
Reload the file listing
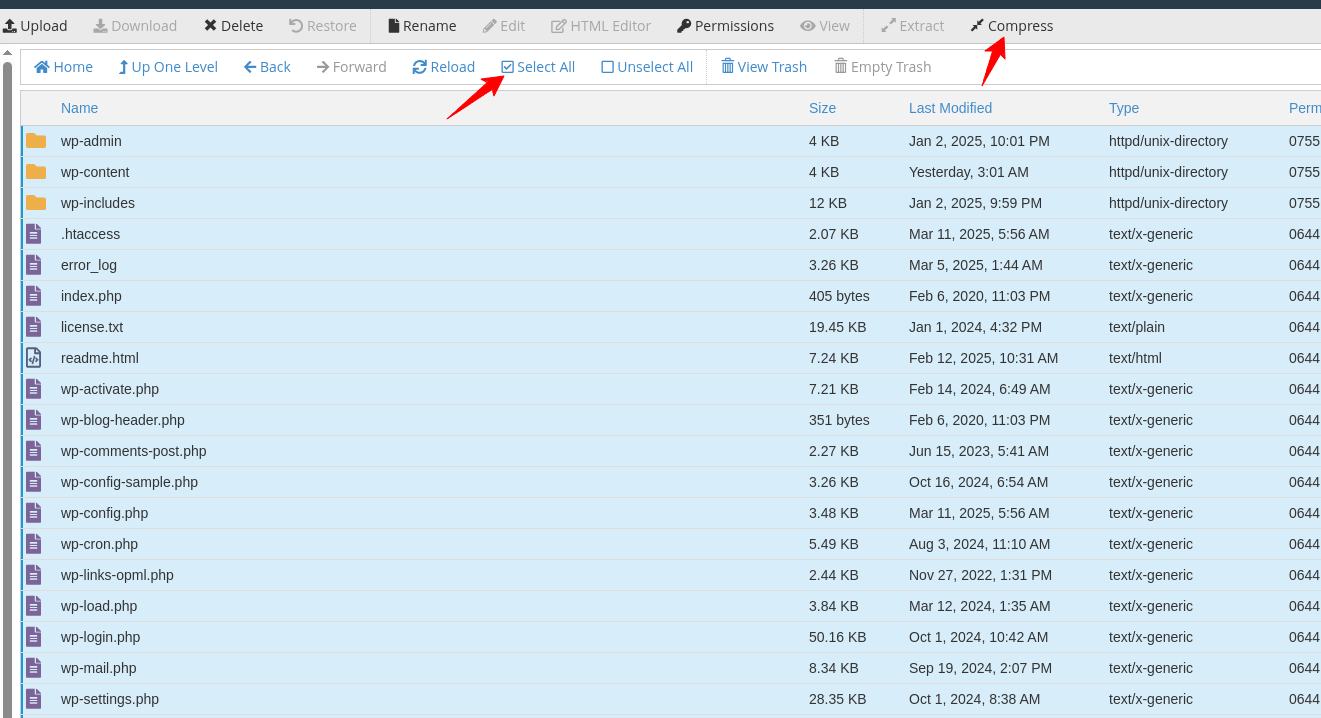[443, 67]
